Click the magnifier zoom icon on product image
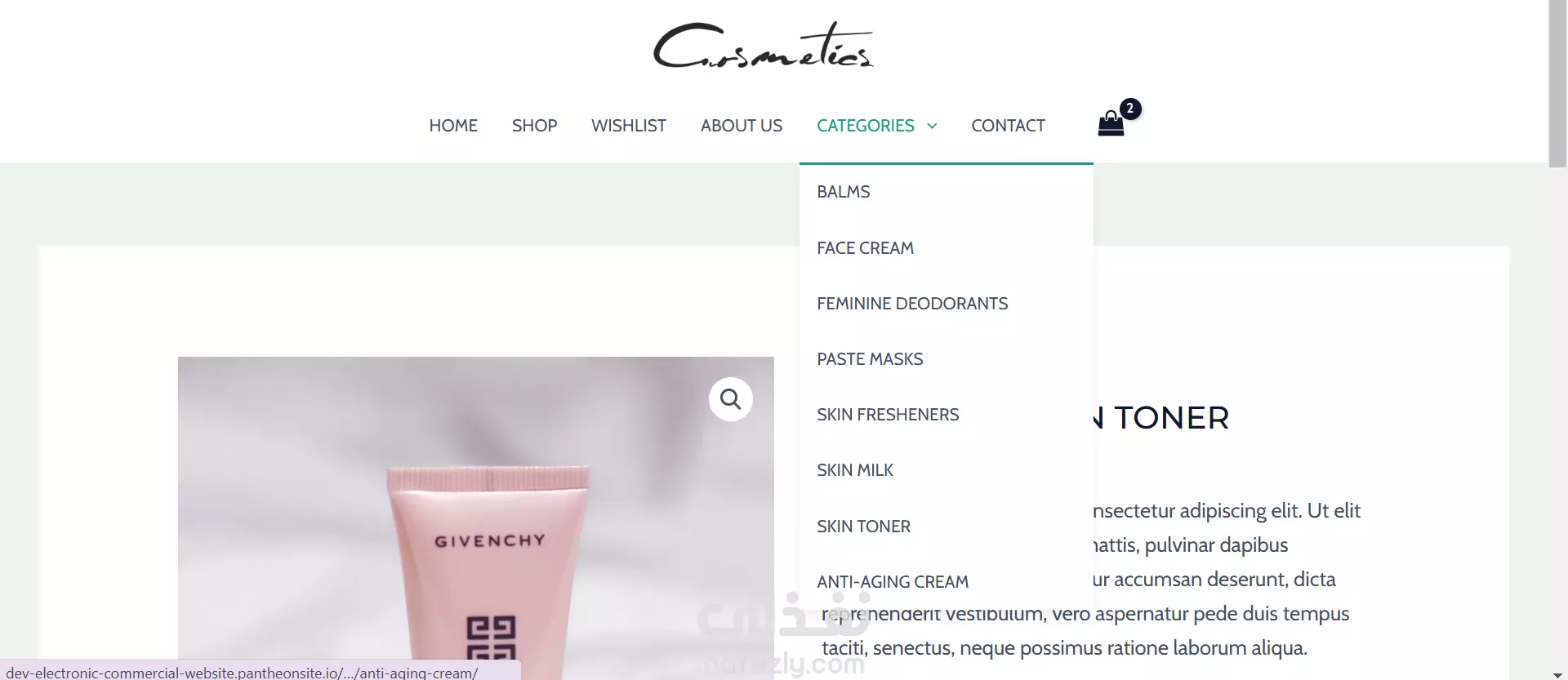This screenshot has width=1568, height=680. pyautogui.click(x=730, y=399)
